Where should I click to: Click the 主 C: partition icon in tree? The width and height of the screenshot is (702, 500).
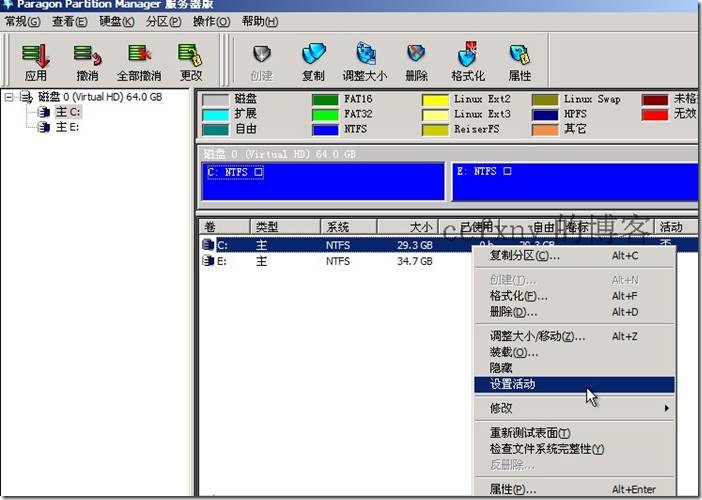click(x=43, y=112)
